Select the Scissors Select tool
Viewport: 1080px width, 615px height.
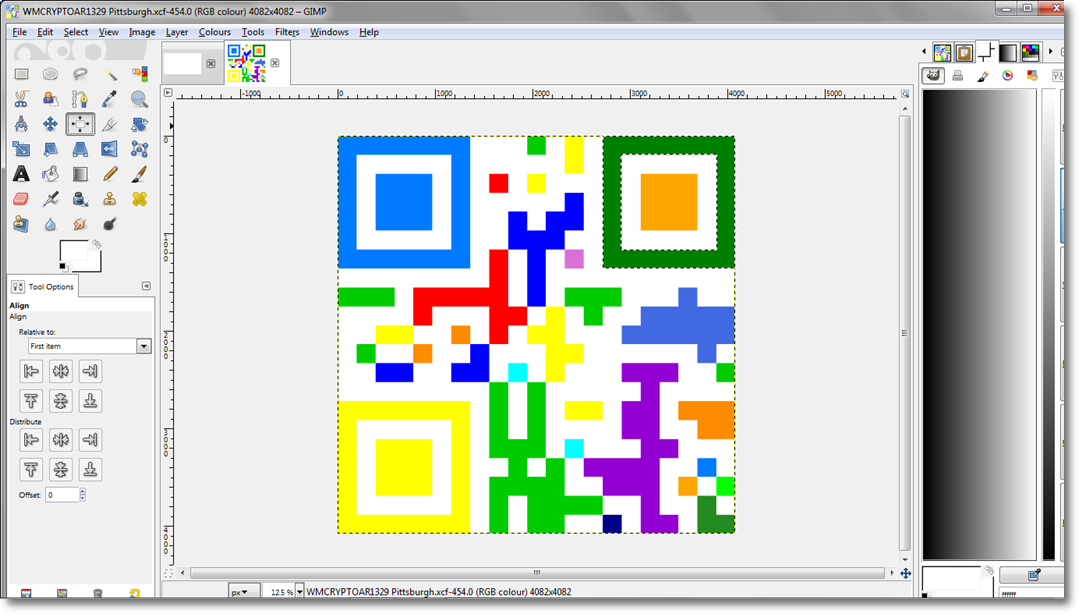click(21, 99)
